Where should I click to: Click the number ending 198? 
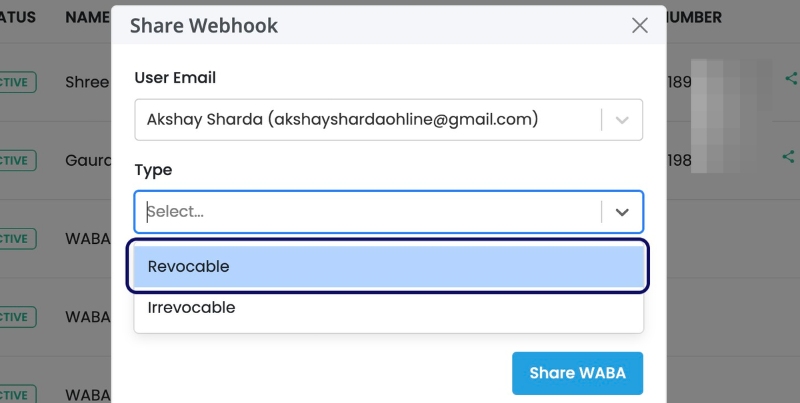pyautogui.click(x=679, y=160)
